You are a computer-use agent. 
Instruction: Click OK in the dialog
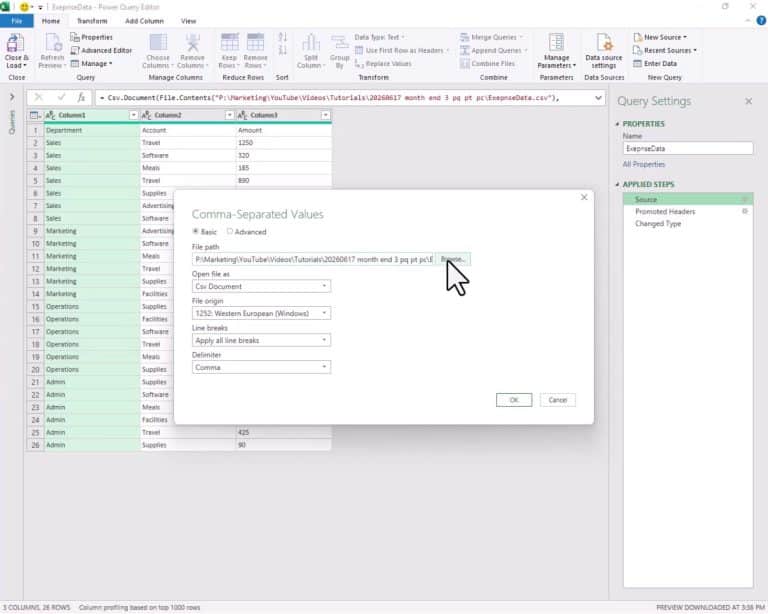pyautogui.click(x=514, y=400)
